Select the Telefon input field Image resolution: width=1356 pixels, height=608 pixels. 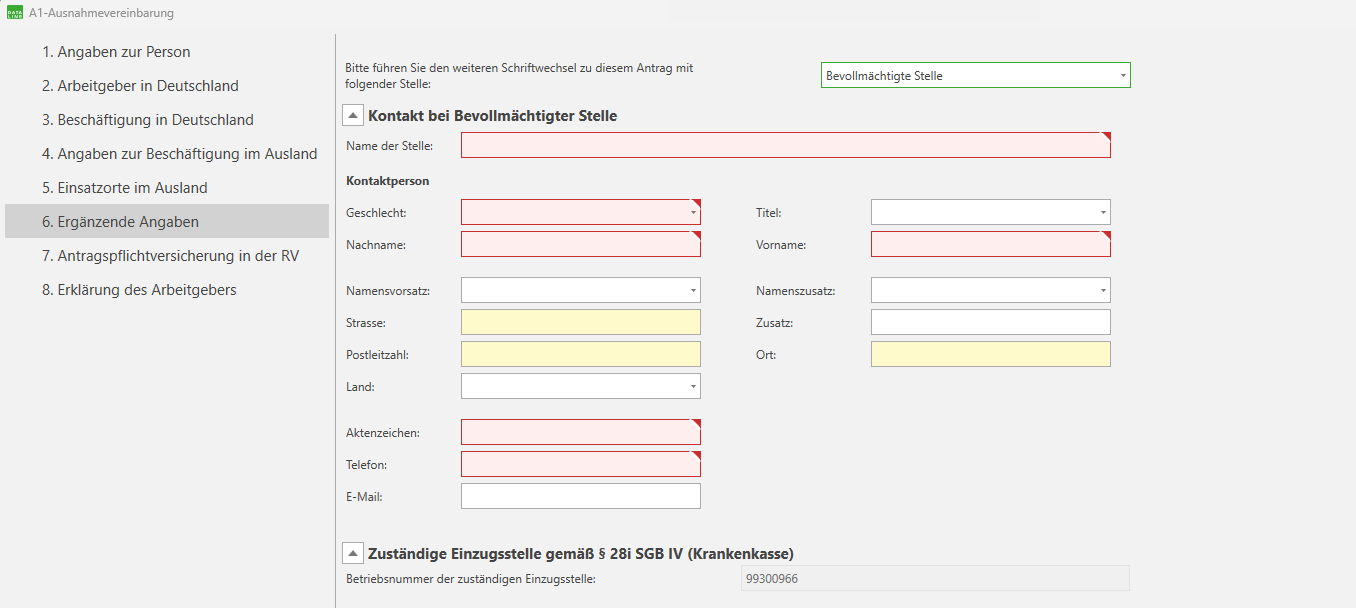(580, 464)
